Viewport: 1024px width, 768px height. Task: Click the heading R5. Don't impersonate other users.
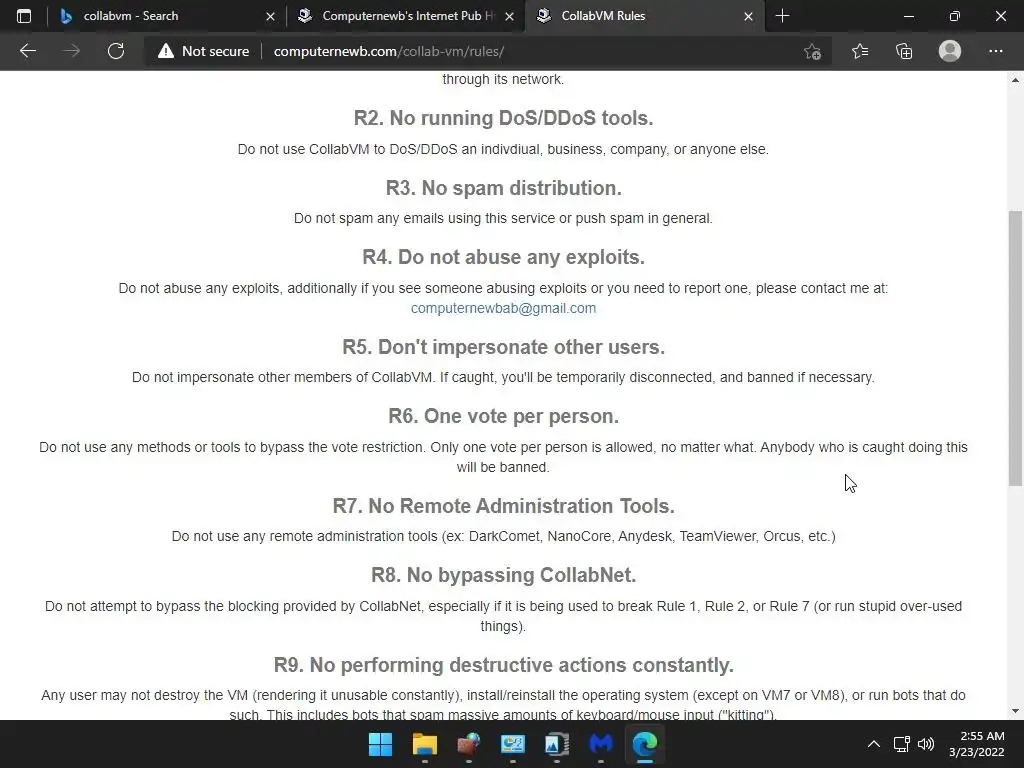click(503, 347)
